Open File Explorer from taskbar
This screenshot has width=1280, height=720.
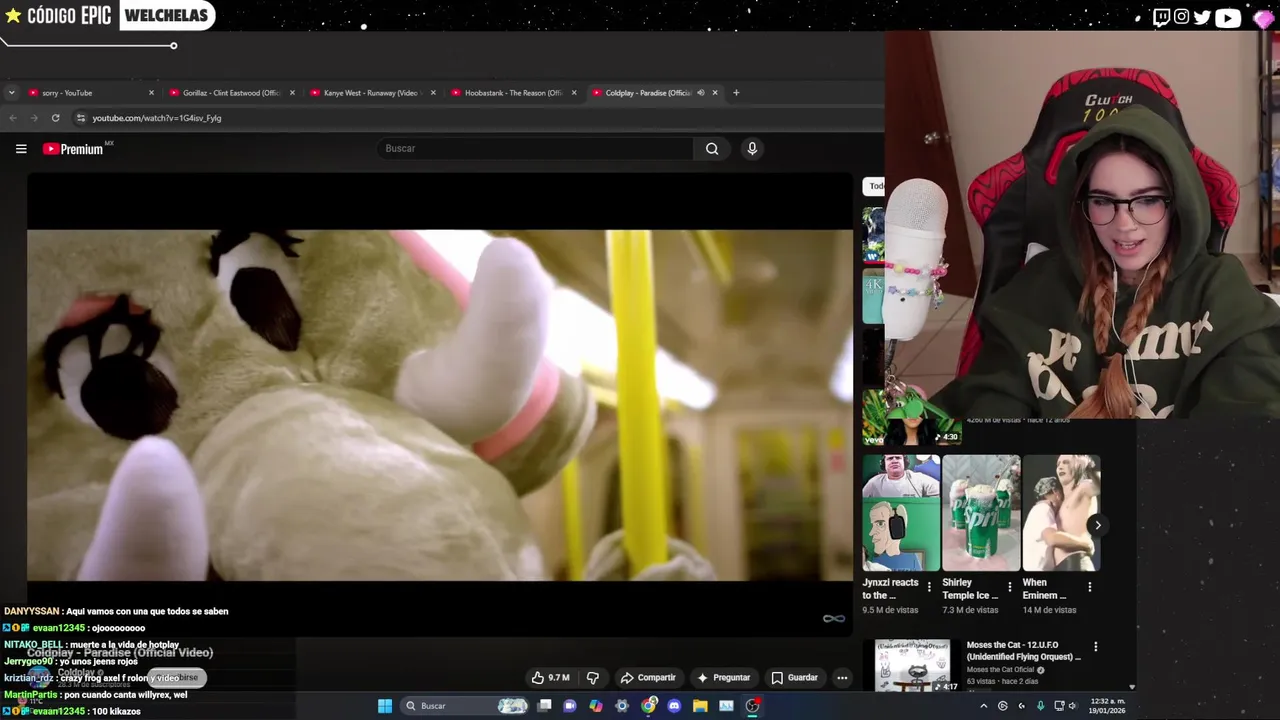(700, 706)
